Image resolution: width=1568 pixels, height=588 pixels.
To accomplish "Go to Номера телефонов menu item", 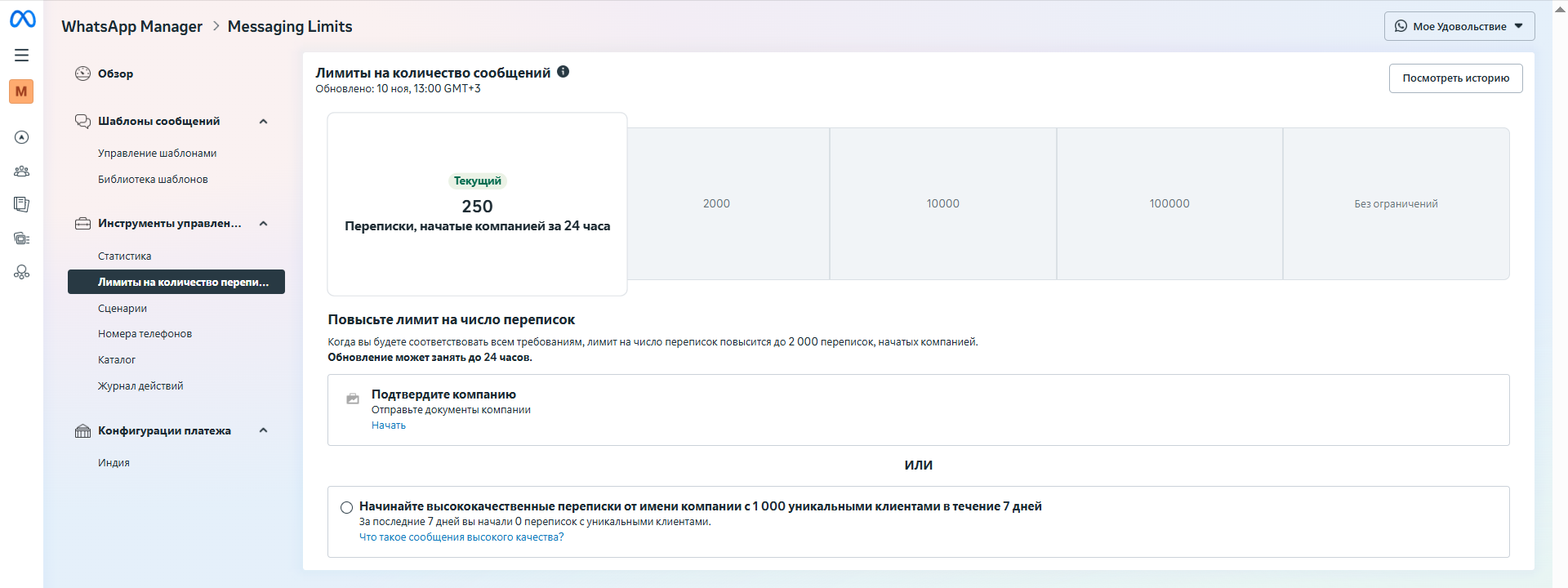I will click(145, 334).
